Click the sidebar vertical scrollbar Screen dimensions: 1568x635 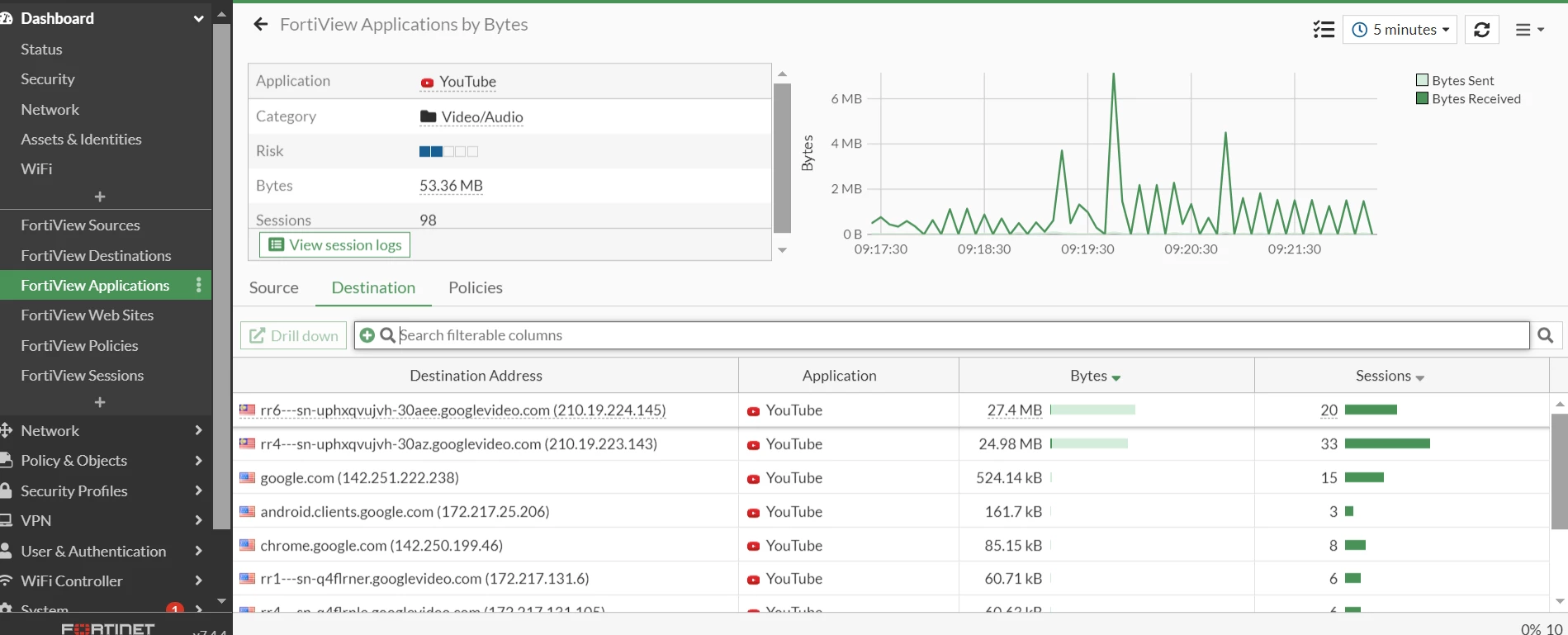click(221, 277)
